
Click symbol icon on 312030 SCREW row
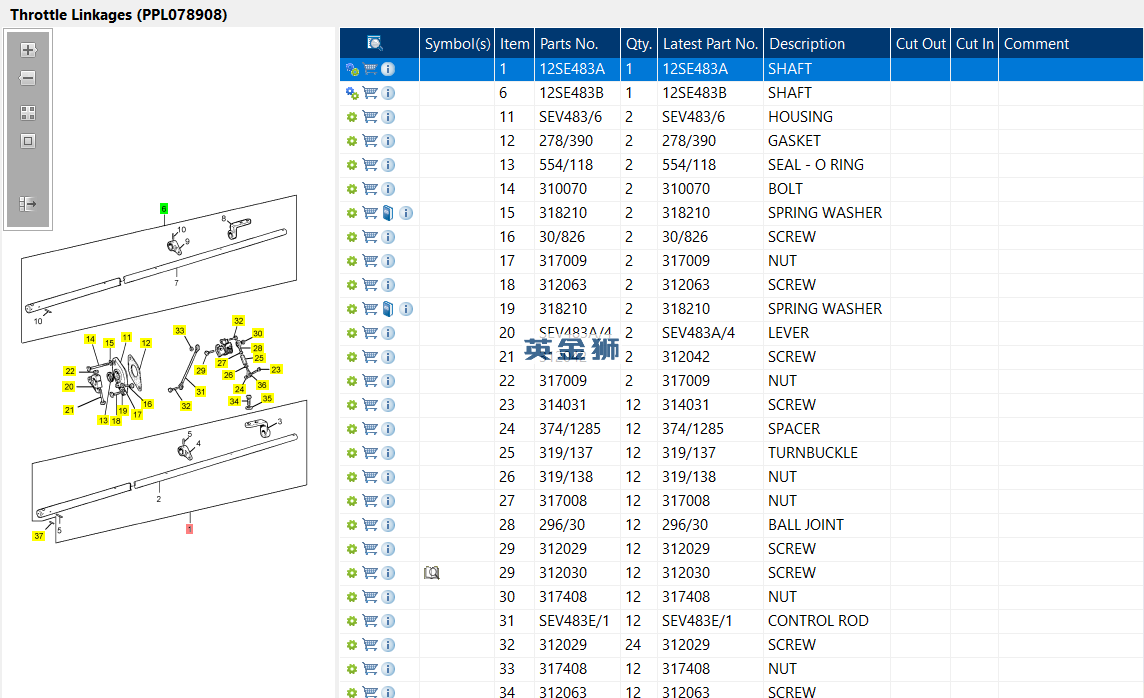click(431, 573)
